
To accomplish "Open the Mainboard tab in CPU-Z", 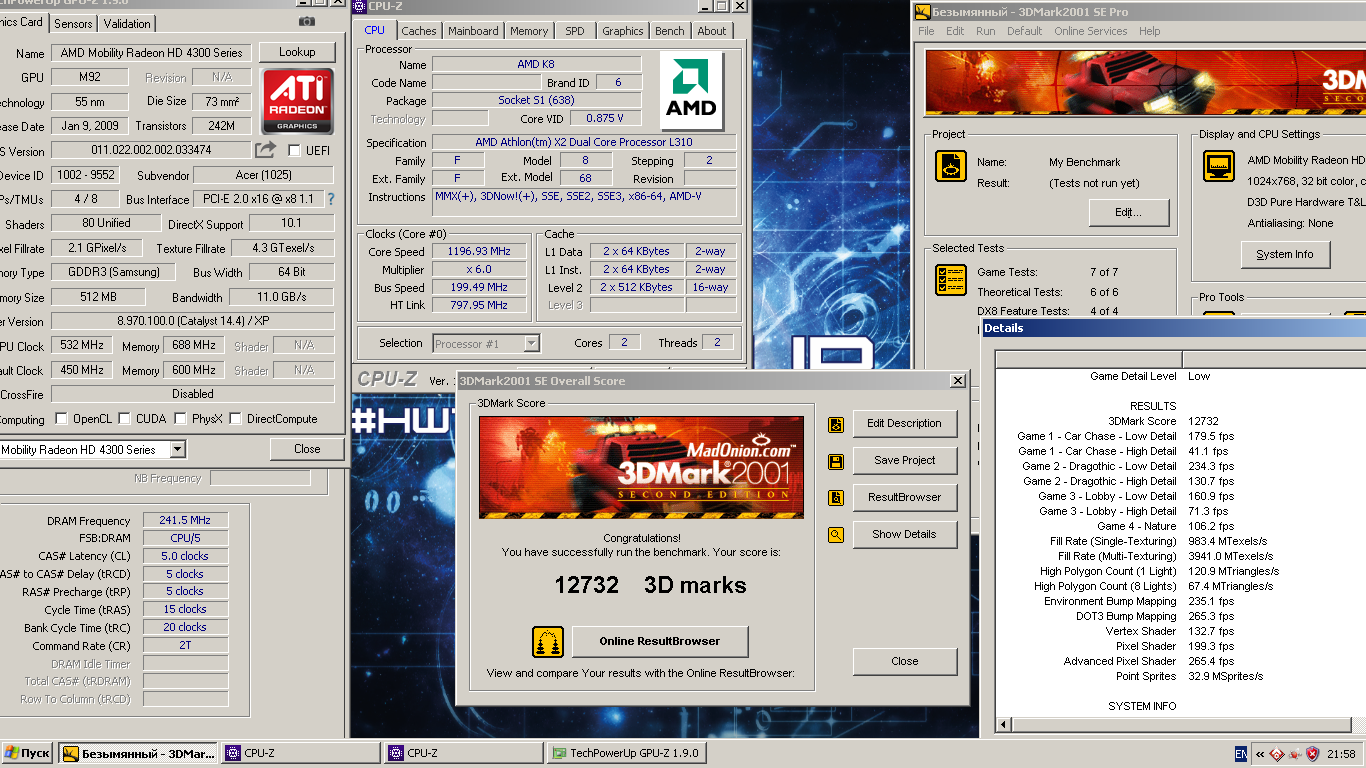I will pyautogui.click(x=473, y=31).
